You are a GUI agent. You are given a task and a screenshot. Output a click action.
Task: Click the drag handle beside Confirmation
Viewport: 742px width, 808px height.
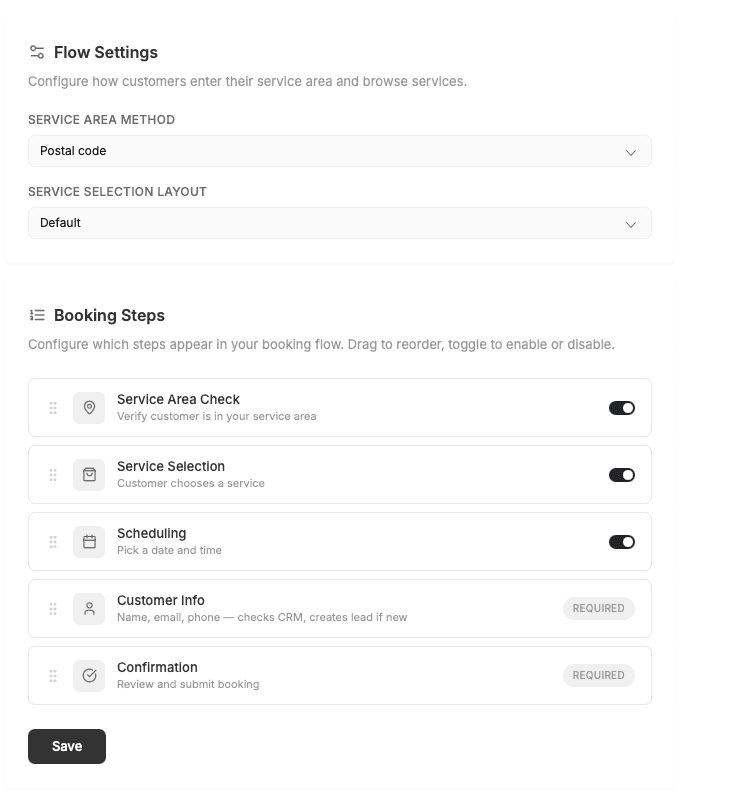click(x=52, y=675)
